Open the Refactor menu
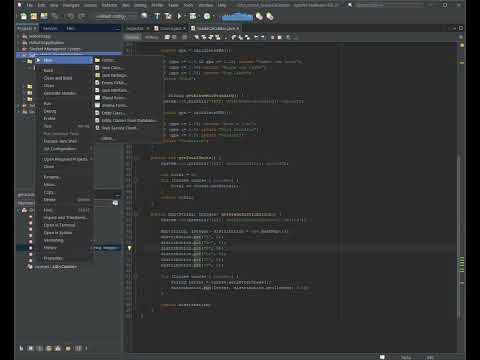This screenshot has width=480, height=360. (x=109, y=5)
